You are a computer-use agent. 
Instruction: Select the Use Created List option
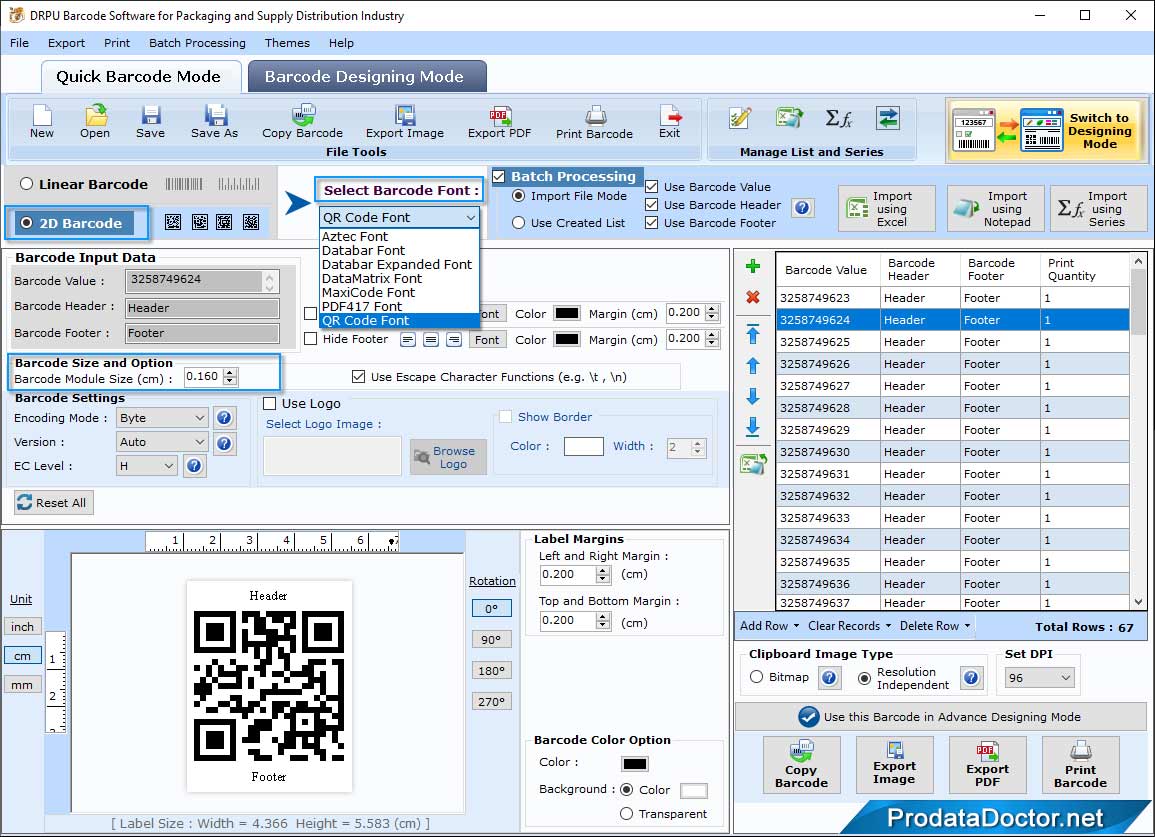519,223
